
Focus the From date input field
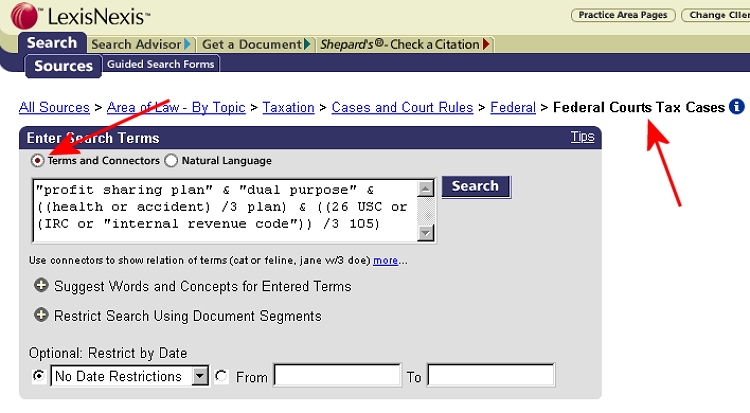337,375
